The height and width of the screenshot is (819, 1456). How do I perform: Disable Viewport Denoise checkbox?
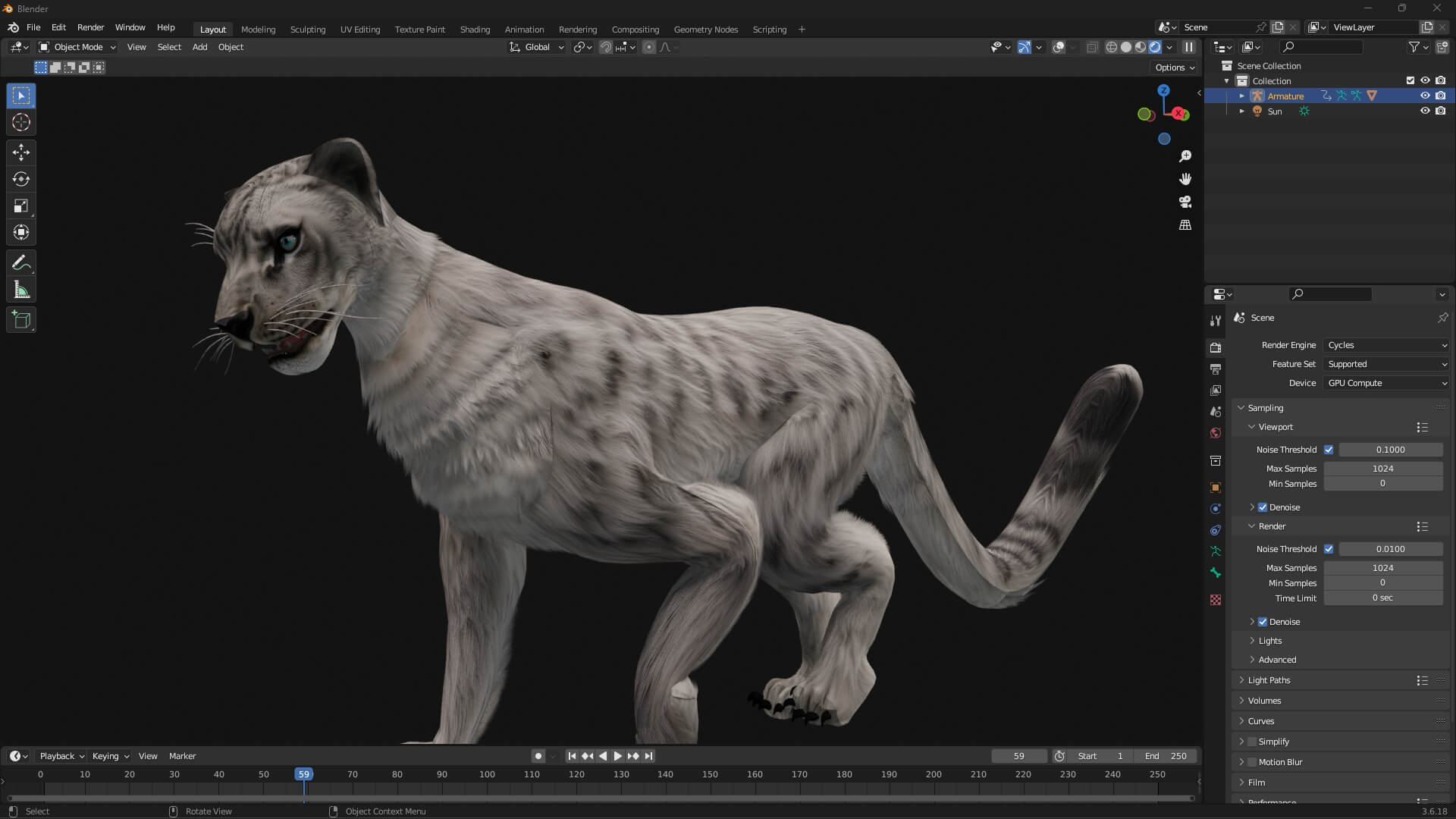click(1263, 507)
